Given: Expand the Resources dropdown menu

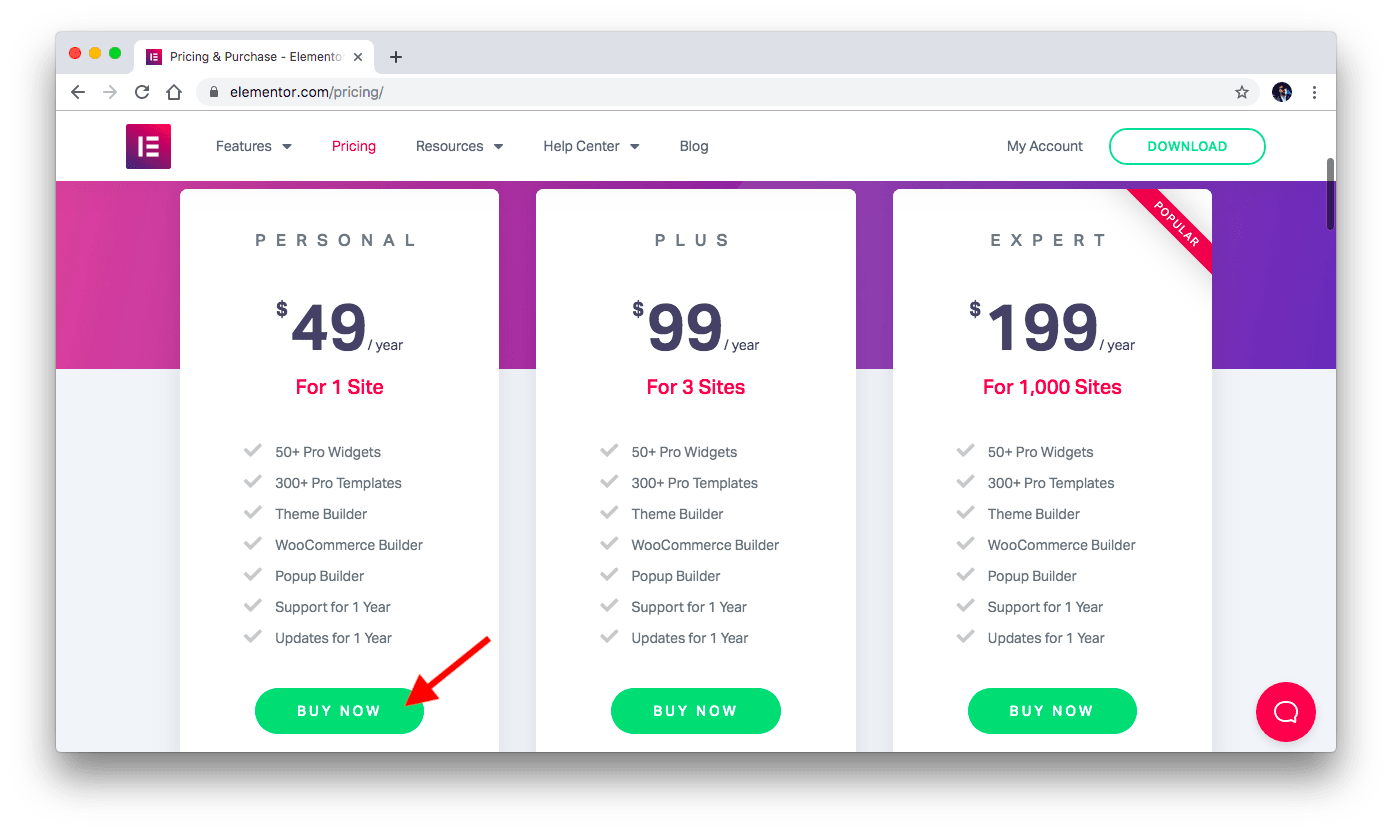Looking at the screenshot, I should (x=459, y=146).
